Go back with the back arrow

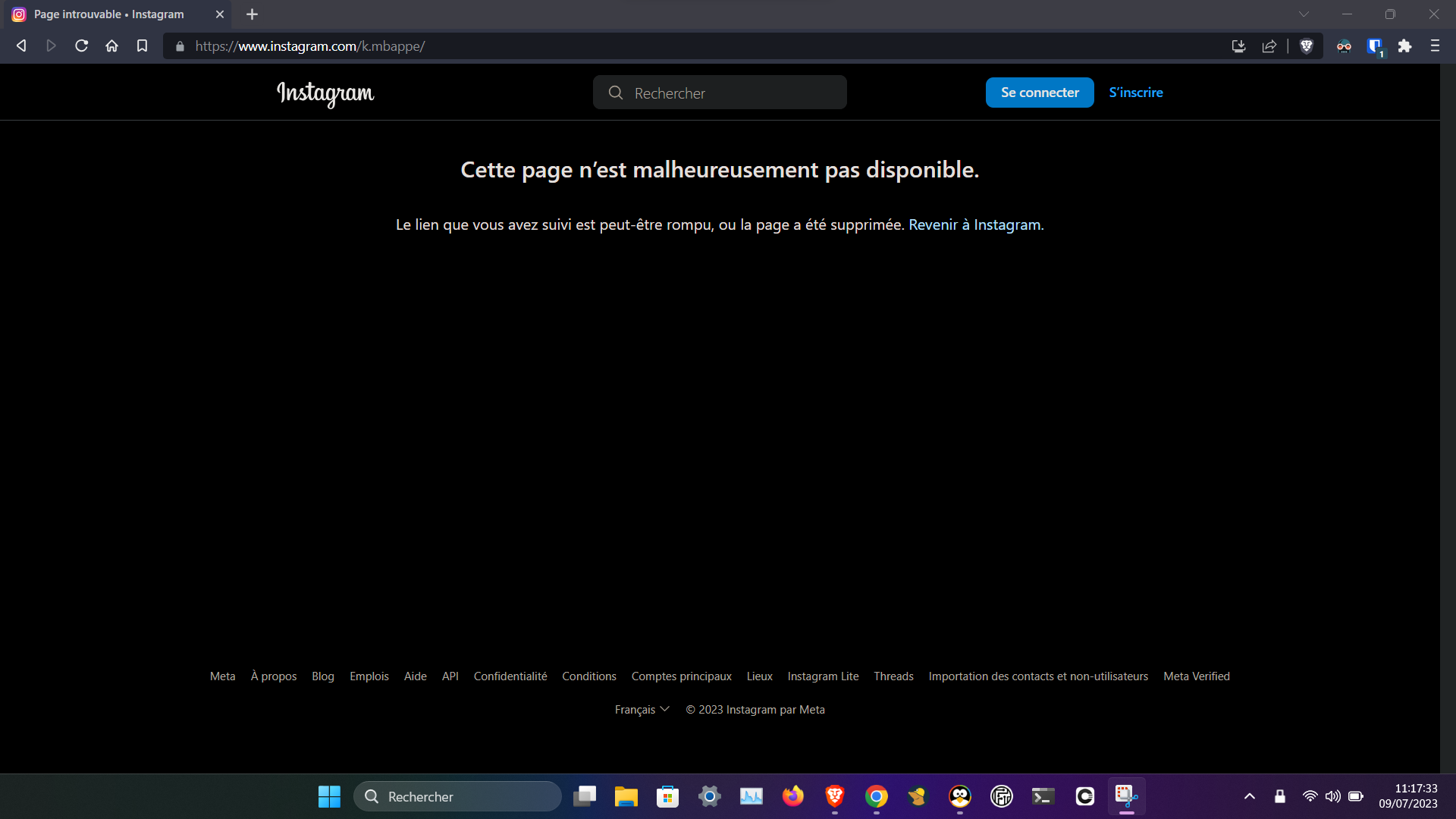tap(21, 46)
